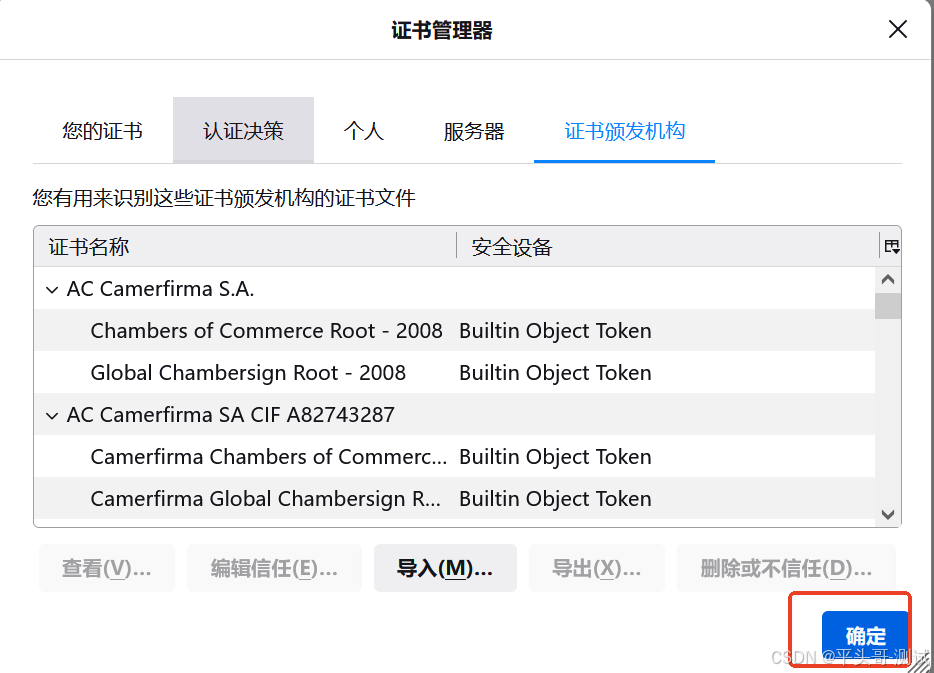Select Camerfirma Chambers of Commerc... certificate row
The height and width of the screenshot is (673, 934).
[454, 456]
